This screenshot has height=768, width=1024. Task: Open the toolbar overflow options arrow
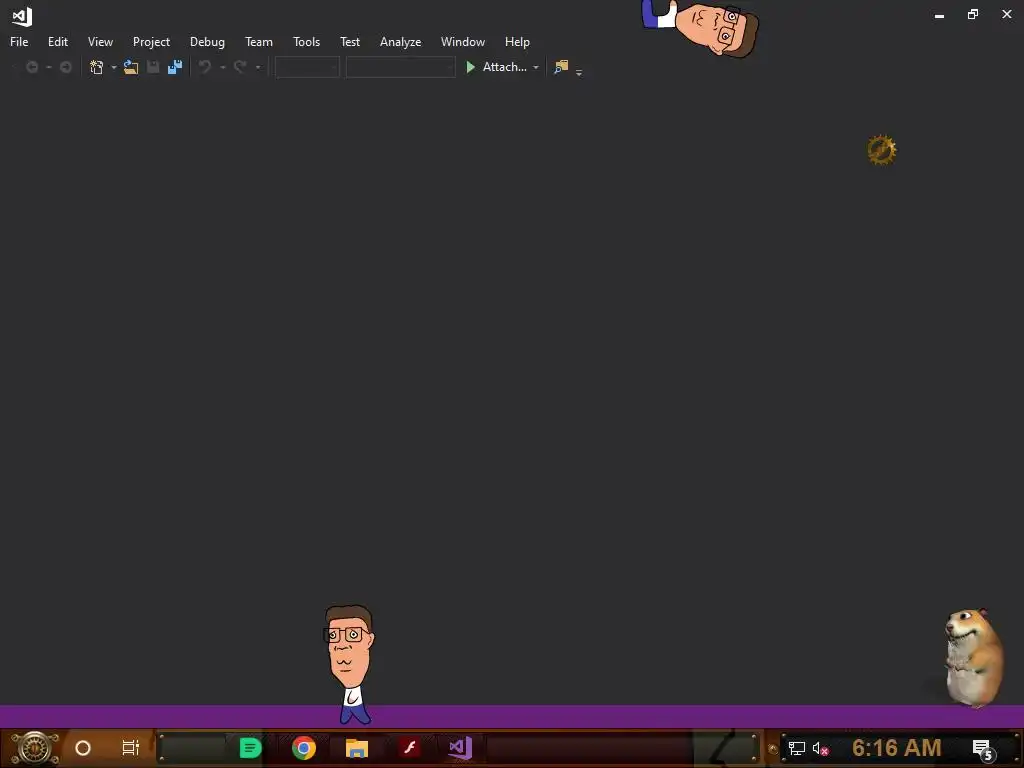579,72
